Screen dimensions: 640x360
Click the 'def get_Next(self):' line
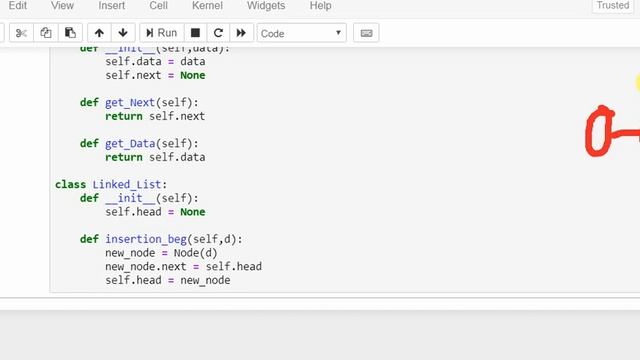[139, 102]
